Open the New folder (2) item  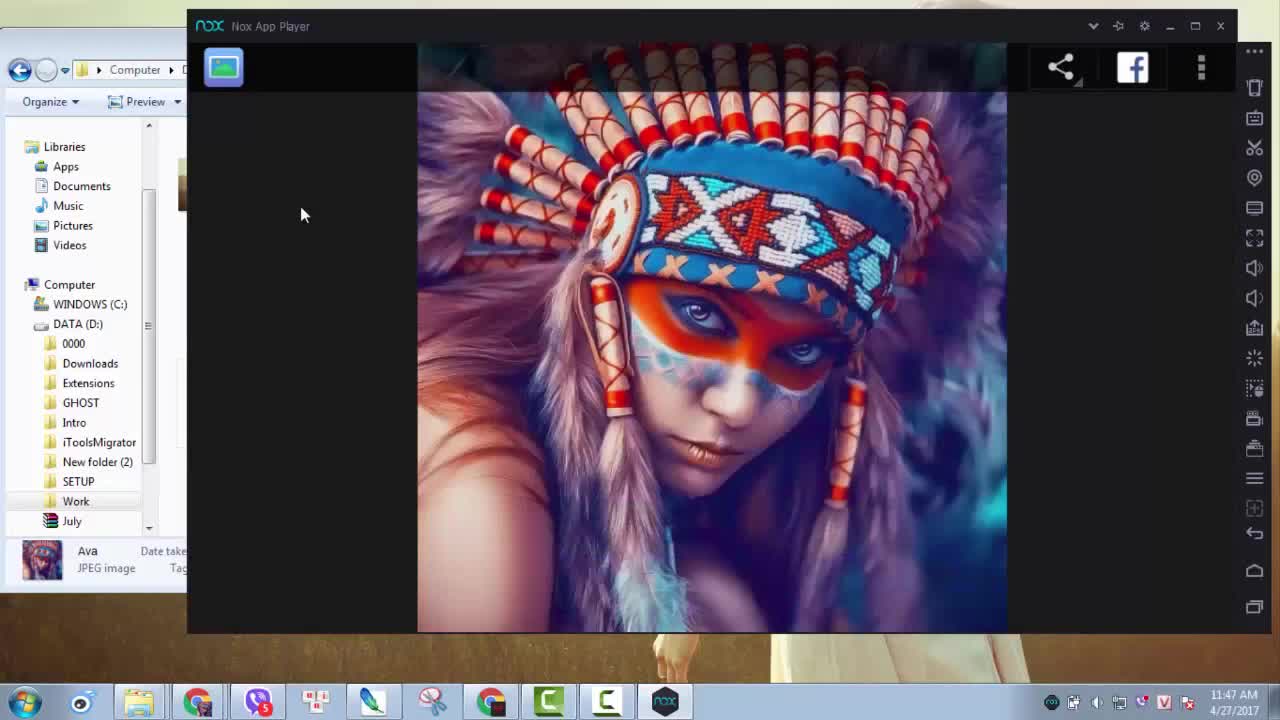pos(97,462)
